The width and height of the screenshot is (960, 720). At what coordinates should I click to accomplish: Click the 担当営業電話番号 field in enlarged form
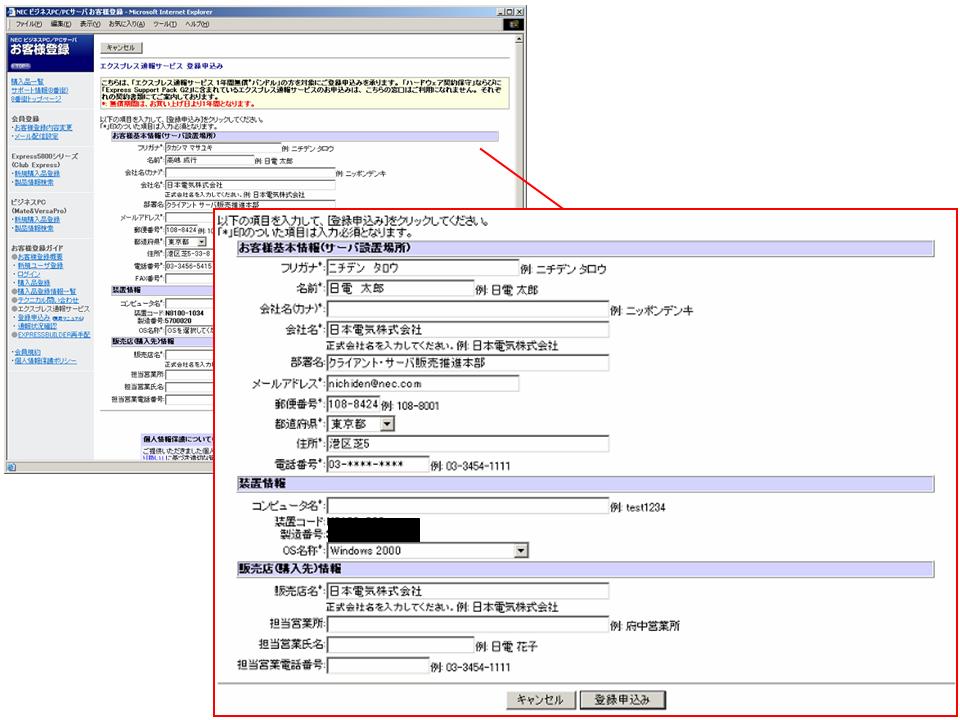[378, 665]
